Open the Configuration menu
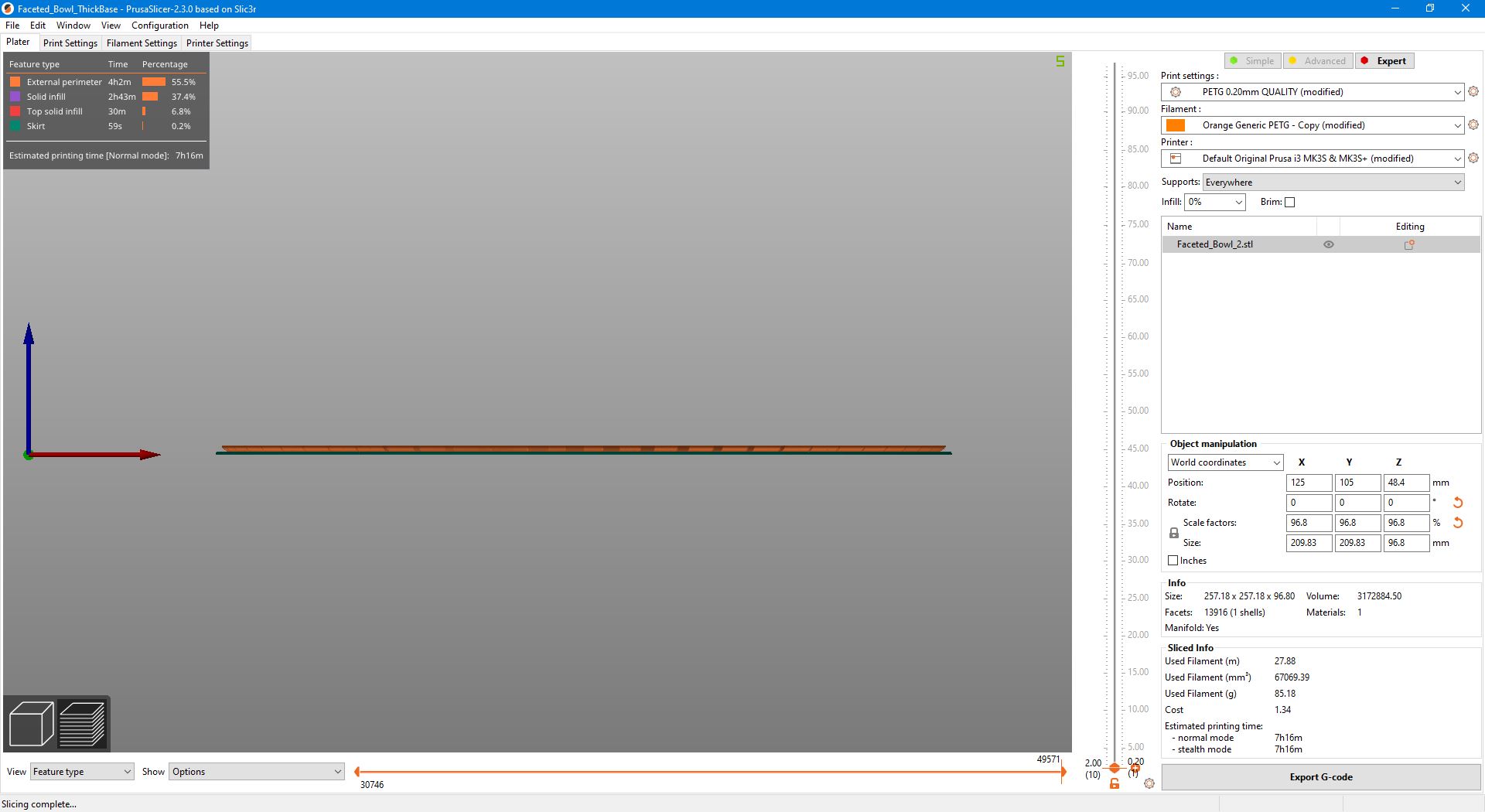Image resolution: width=1485 pixels, height=812 pixels. [160, 26]
